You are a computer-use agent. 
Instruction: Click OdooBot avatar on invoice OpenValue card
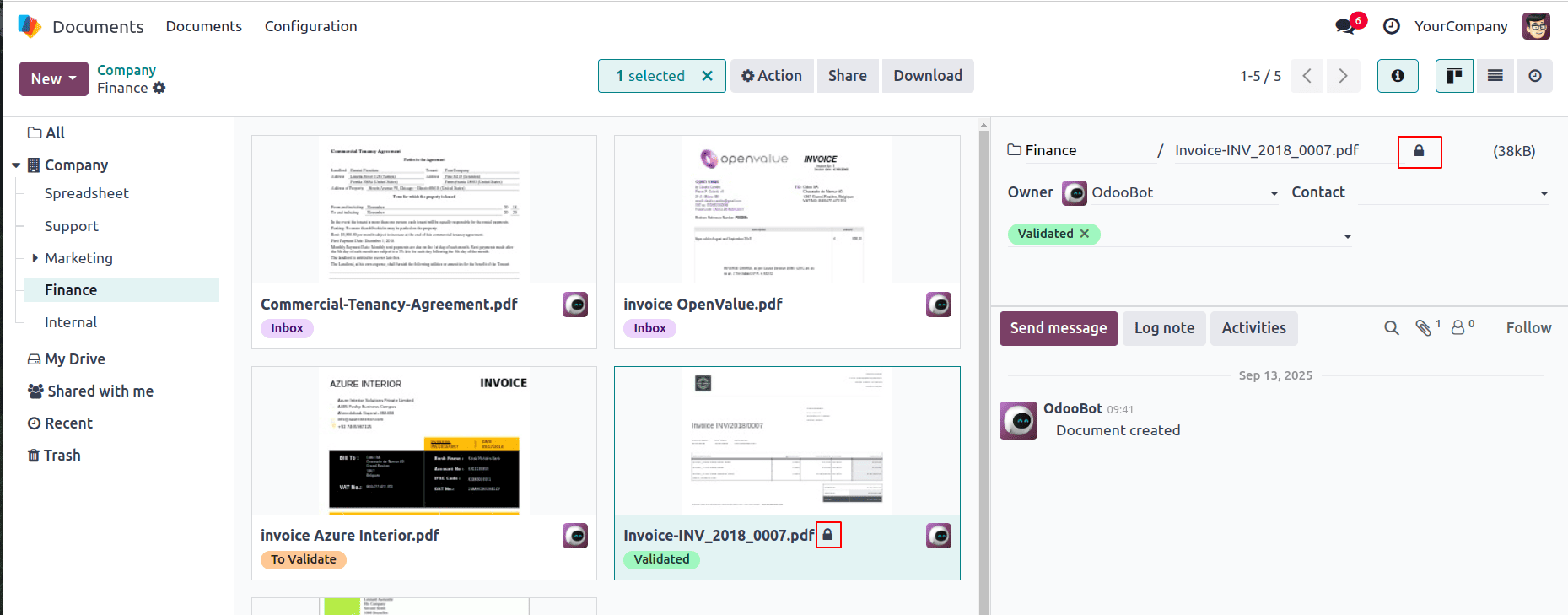(938, 305)
